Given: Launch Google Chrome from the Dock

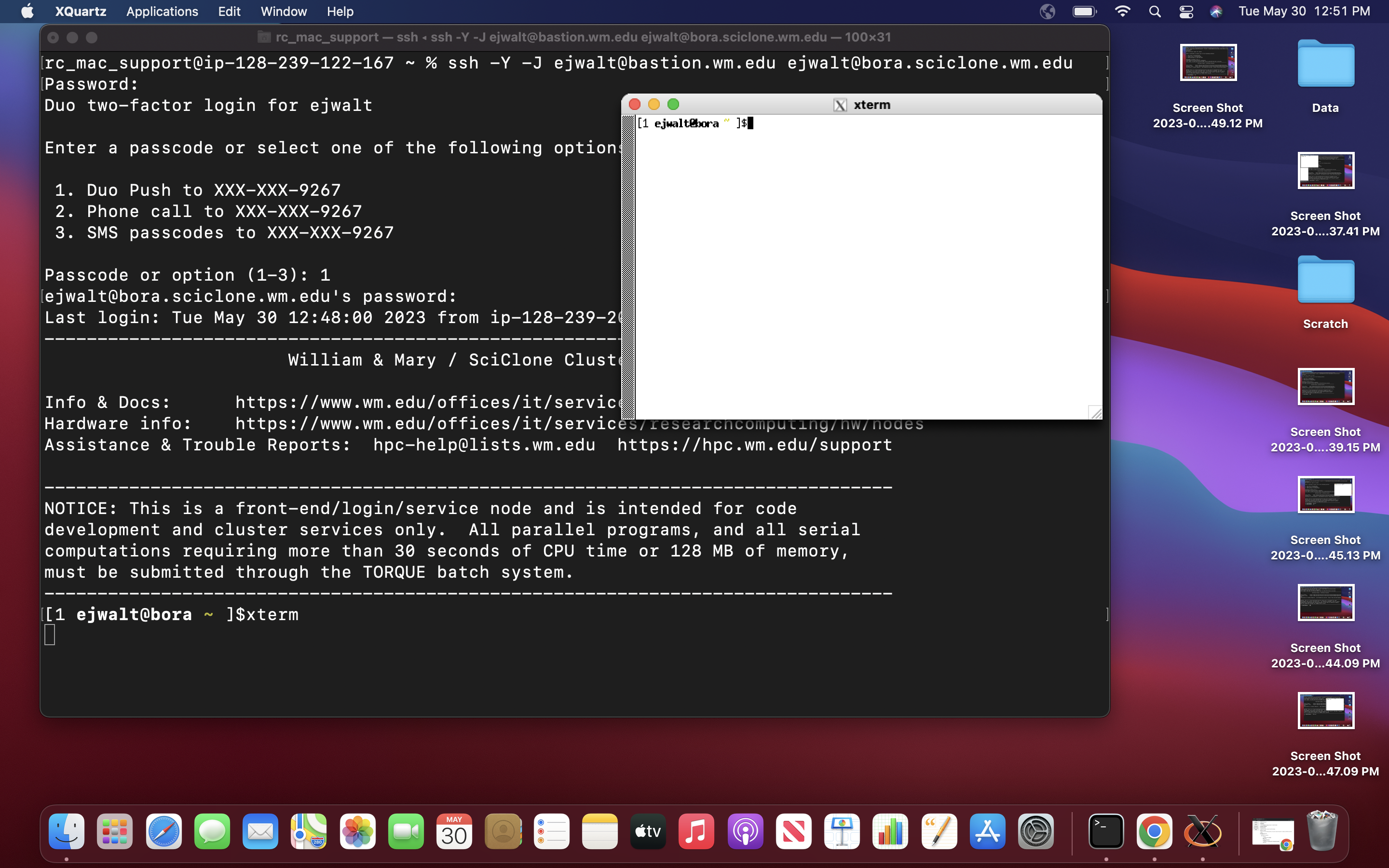Looking at the screenshot, I should pyautogui.click(x=1154, y=831).
